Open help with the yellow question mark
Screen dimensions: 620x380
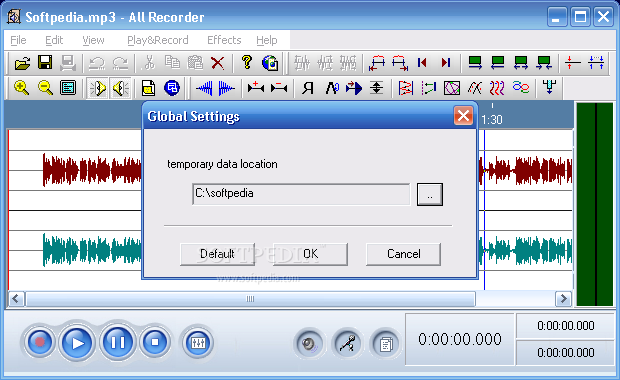pyautogui.click(x=247, y=63)
